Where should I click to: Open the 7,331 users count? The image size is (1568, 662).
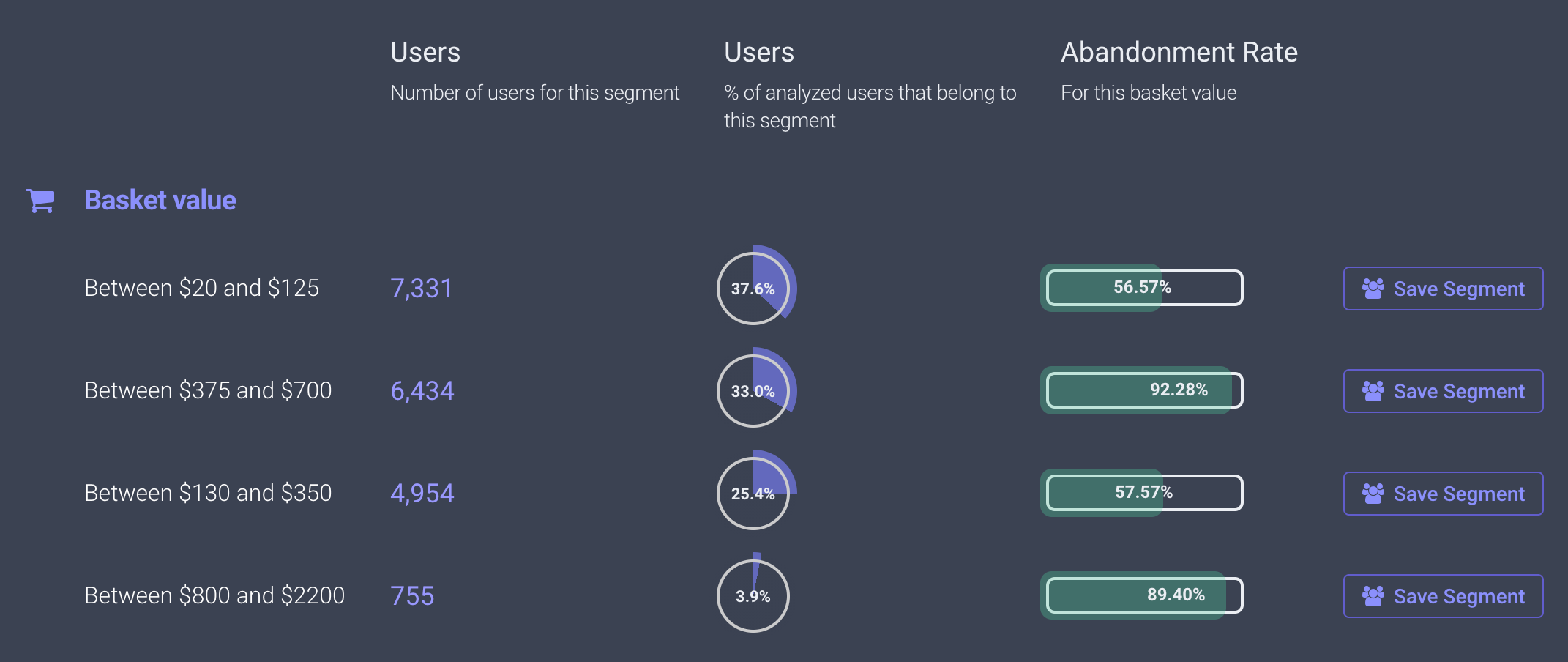click(x=421, y=289)
